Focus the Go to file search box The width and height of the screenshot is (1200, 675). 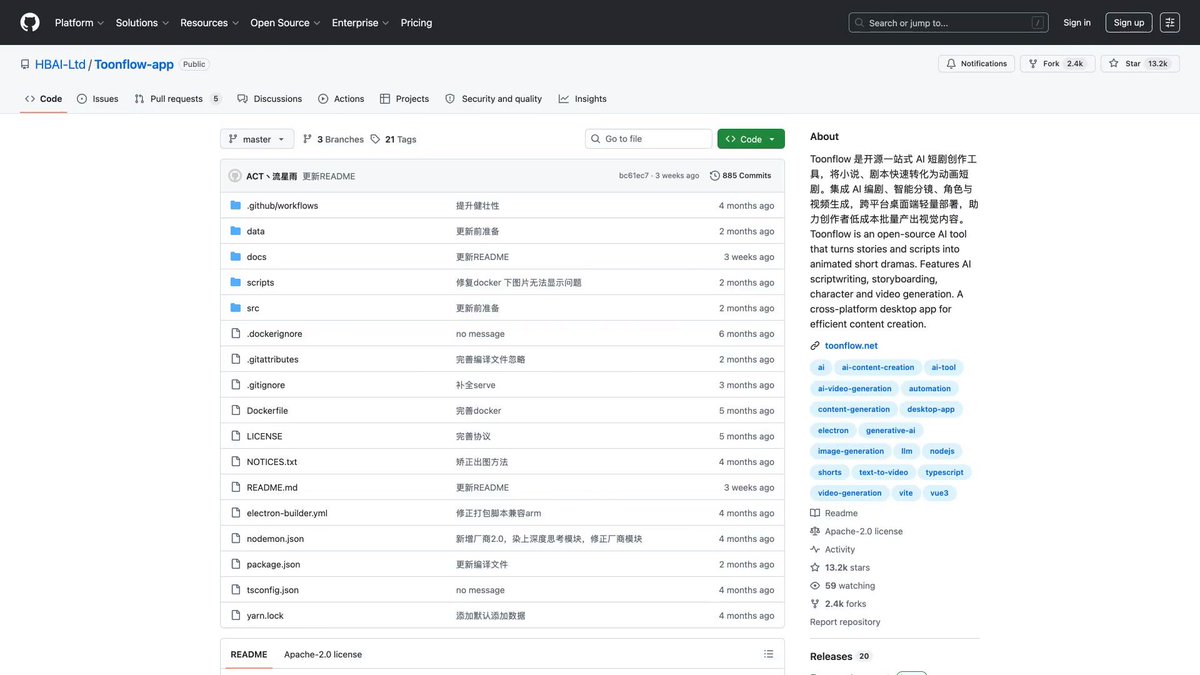649,139
